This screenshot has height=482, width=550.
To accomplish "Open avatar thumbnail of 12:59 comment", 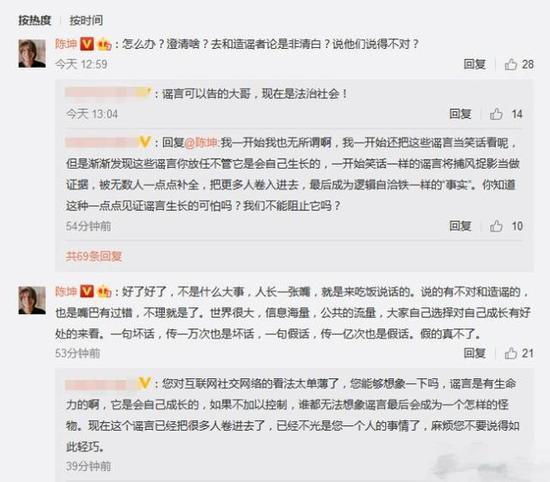I will tap(32, 53).
